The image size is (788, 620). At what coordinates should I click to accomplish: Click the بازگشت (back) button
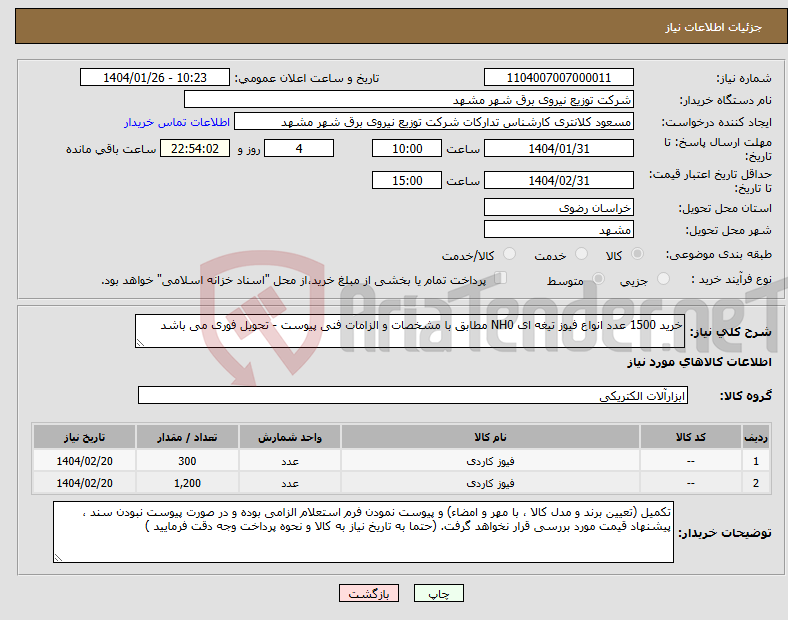(x=369, y=593)
